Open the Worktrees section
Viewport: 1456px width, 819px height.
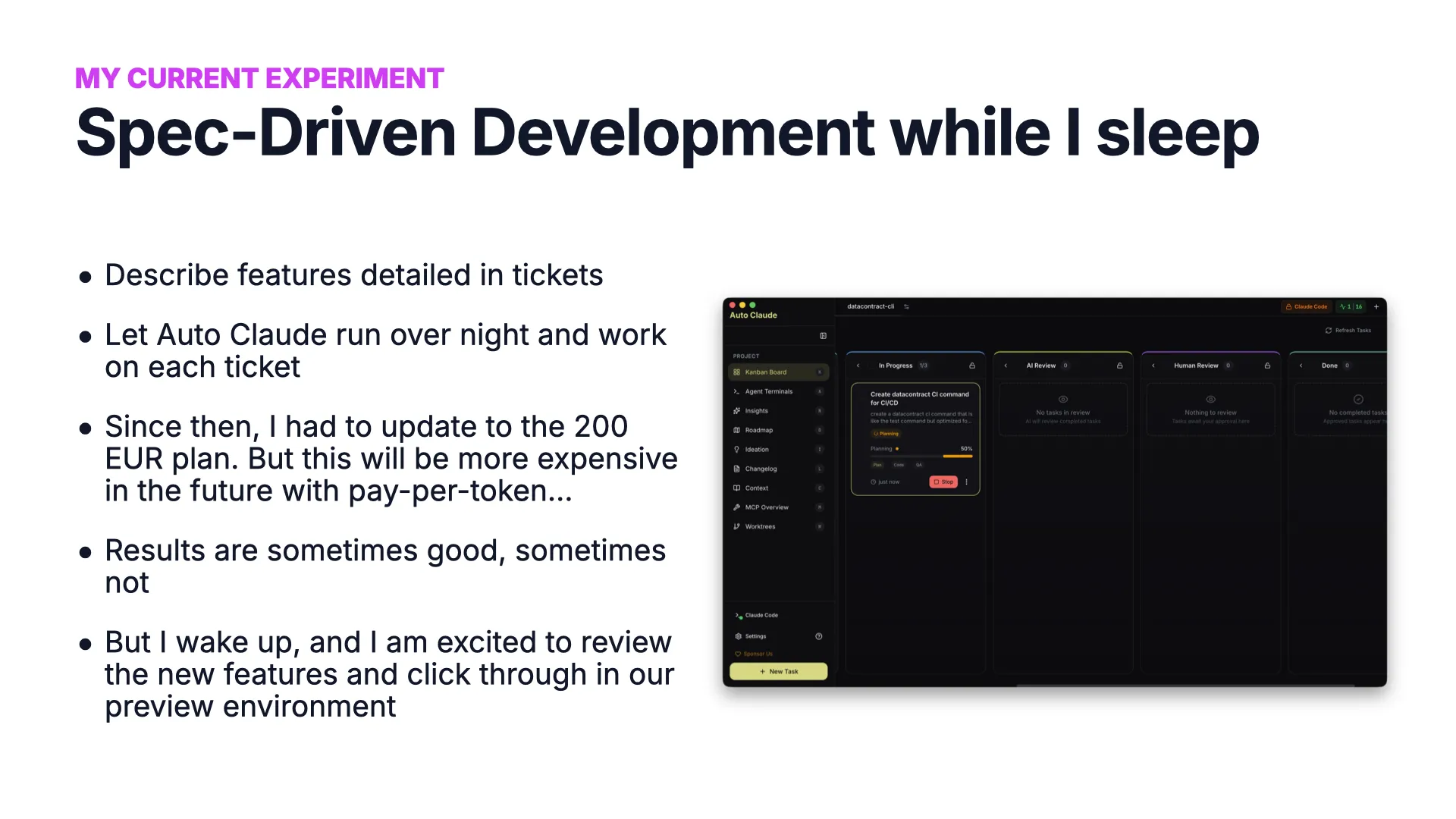759,526
